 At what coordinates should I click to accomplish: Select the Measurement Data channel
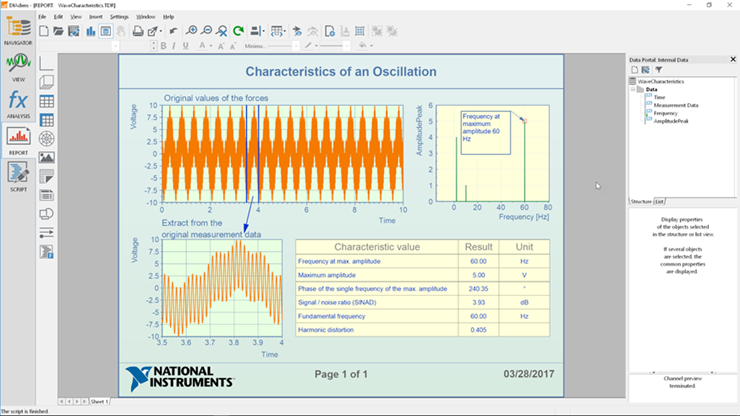click(676, 105)
